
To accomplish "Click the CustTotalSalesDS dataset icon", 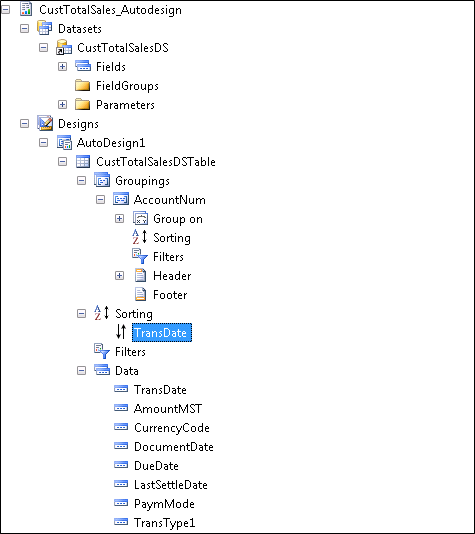I will (64, 47).
